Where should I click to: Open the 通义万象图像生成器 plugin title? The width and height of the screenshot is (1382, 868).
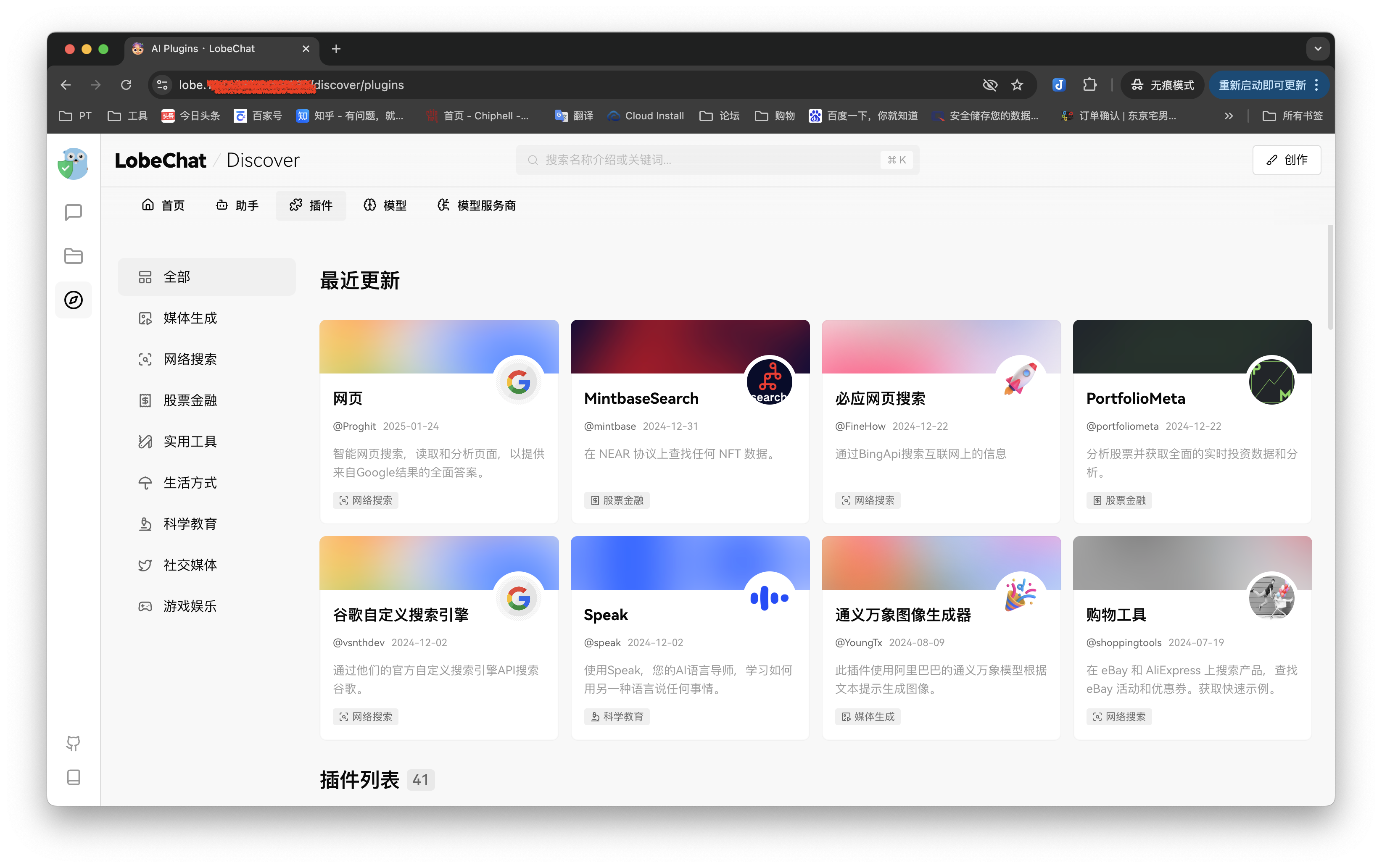pyautogui.click(x=903, y=615)
